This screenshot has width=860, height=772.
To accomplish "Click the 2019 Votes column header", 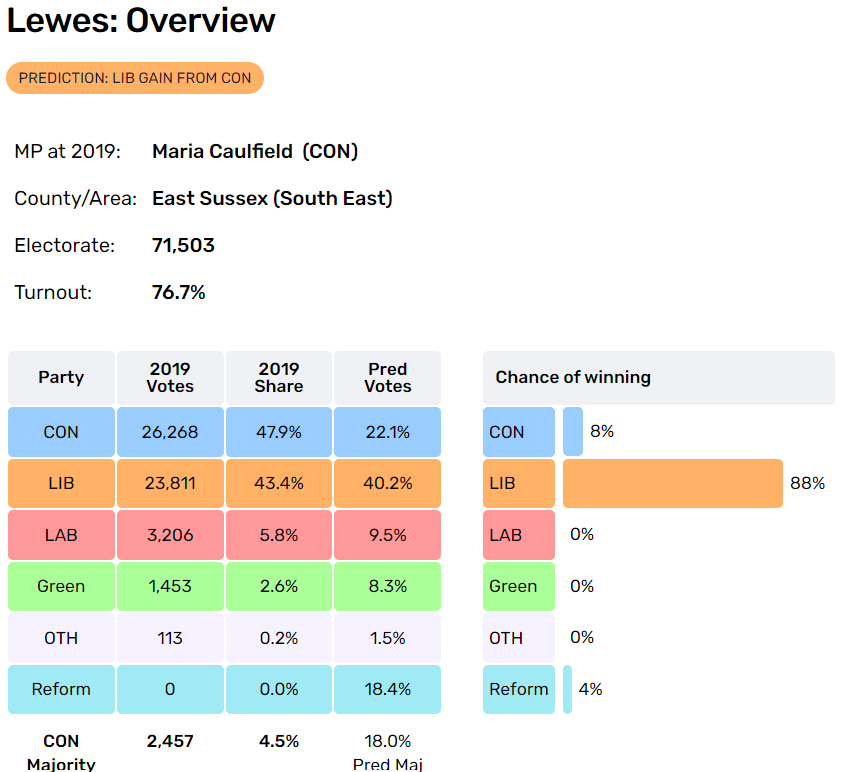I will (170, 377).
